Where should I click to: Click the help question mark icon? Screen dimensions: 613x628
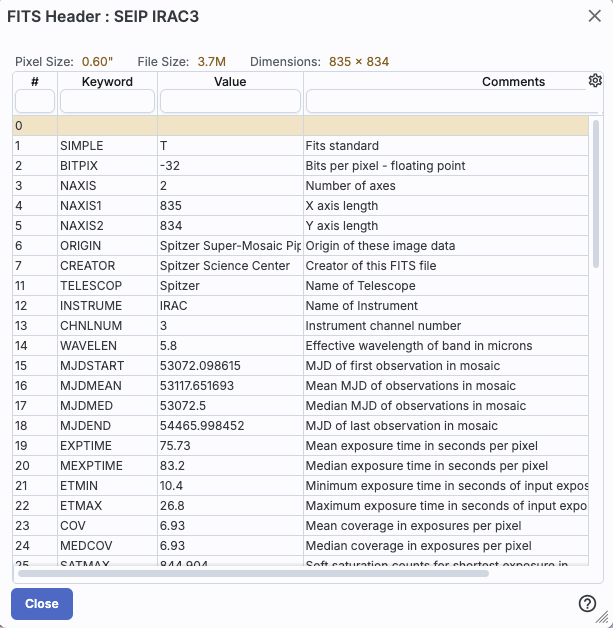pos(587,603)
